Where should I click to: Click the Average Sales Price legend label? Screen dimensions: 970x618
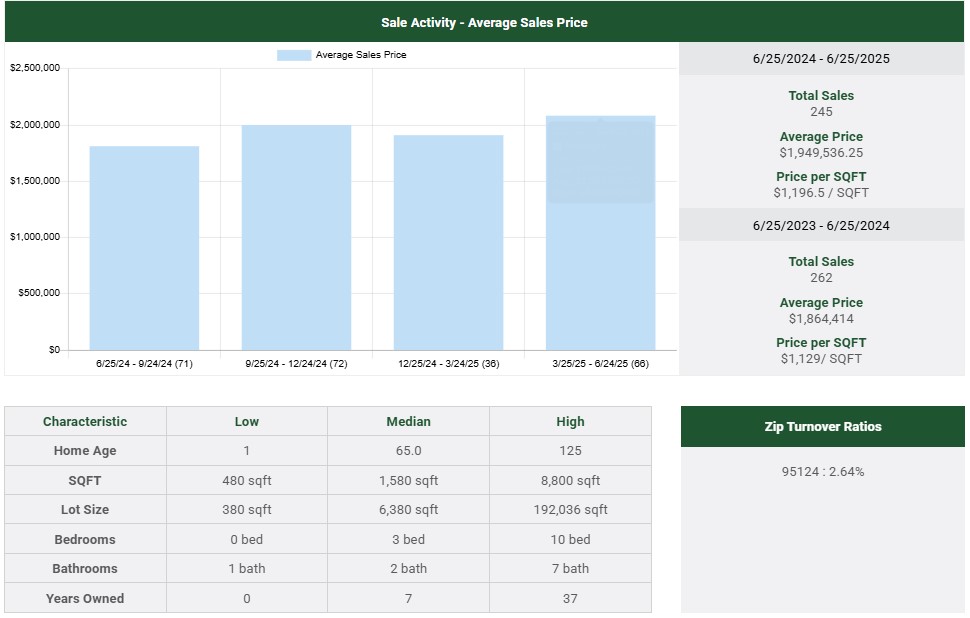(360, 55)
